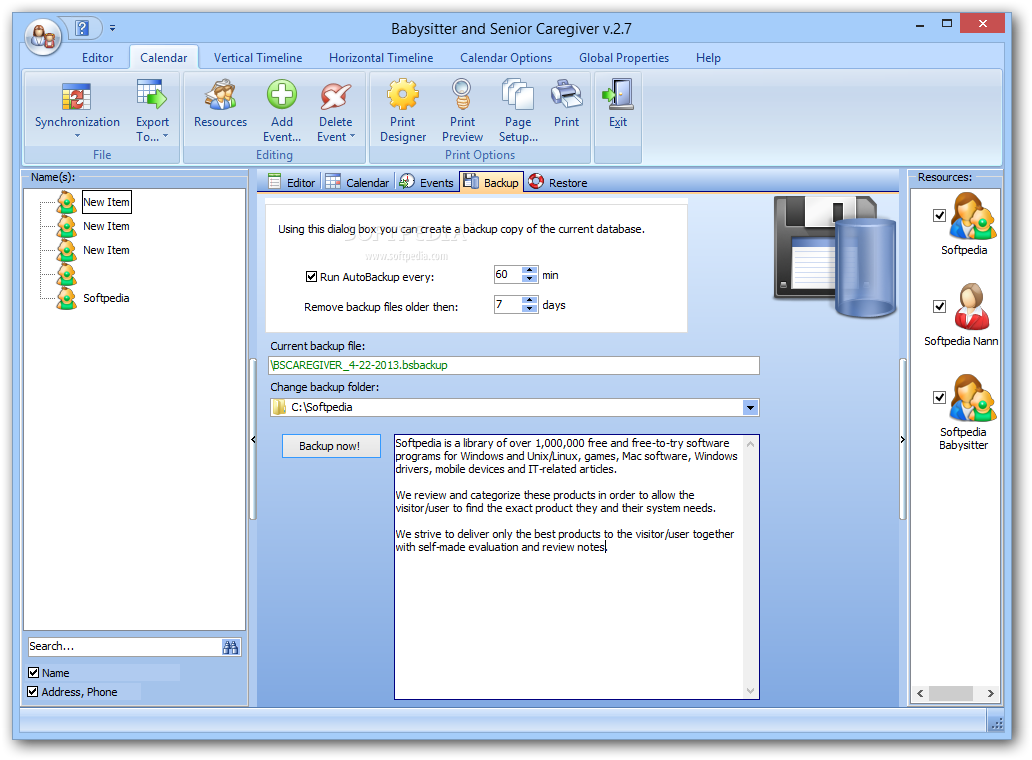Viewport: 1032px width, 760px height.
Task: Toggle Run AutoBackup every checkbox
Action: pos(311,276)
